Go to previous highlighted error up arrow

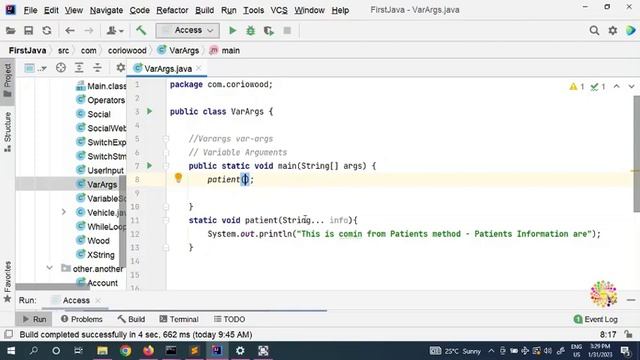pos(616,87)
